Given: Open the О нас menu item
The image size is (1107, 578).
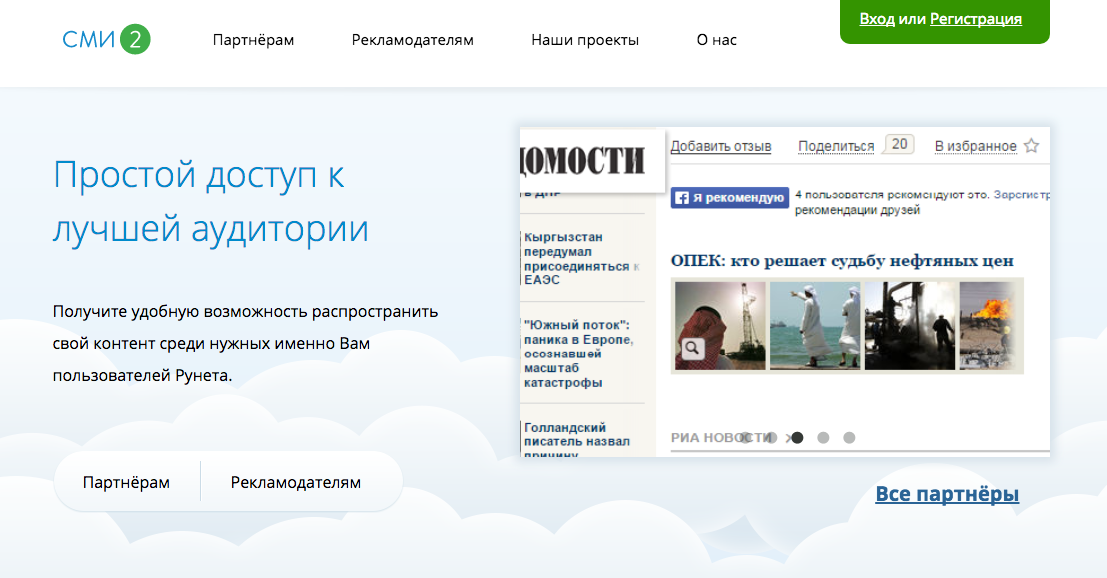Looking at the screenshot, I should pyautogui.click(x=717, y=40).
